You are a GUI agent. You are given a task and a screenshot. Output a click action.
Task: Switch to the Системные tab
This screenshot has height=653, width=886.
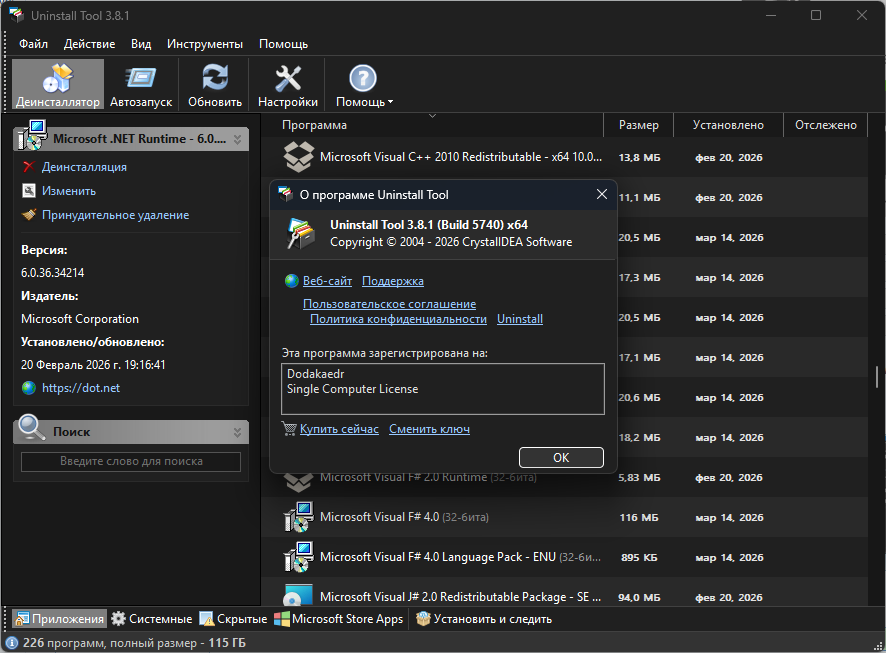151,619
